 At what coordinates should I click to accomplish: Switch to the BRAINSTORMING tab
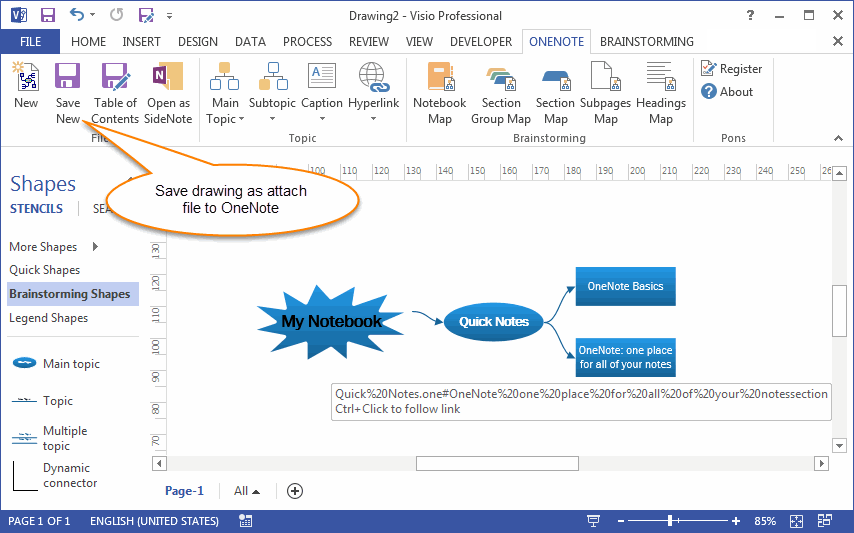click(x=646, y=42)
